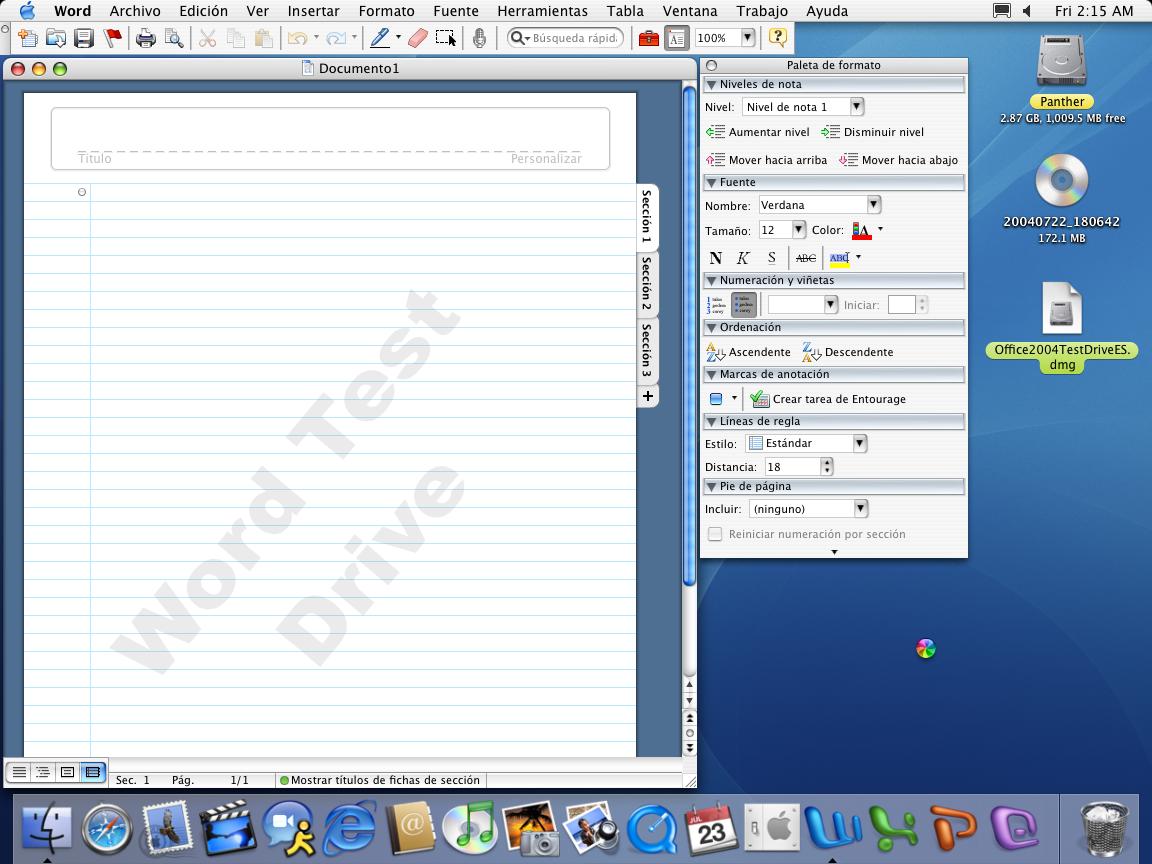Click Disminuir nivel button
The image size is (1152, 864).
[x=872, y=132]
